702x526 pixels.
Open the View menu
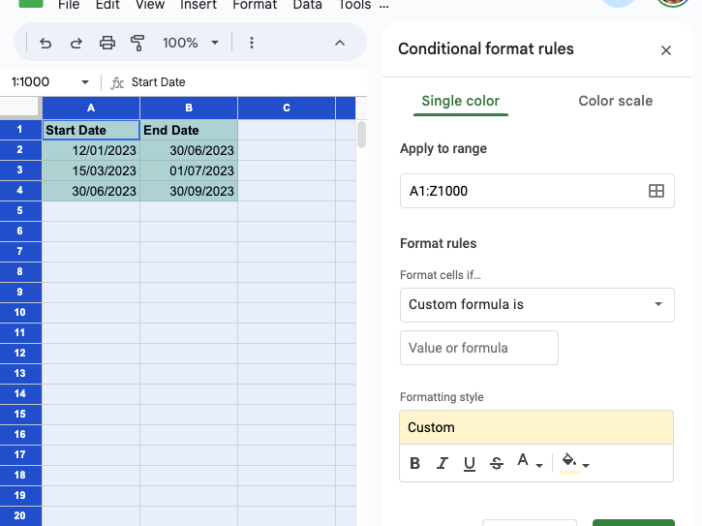150,5
